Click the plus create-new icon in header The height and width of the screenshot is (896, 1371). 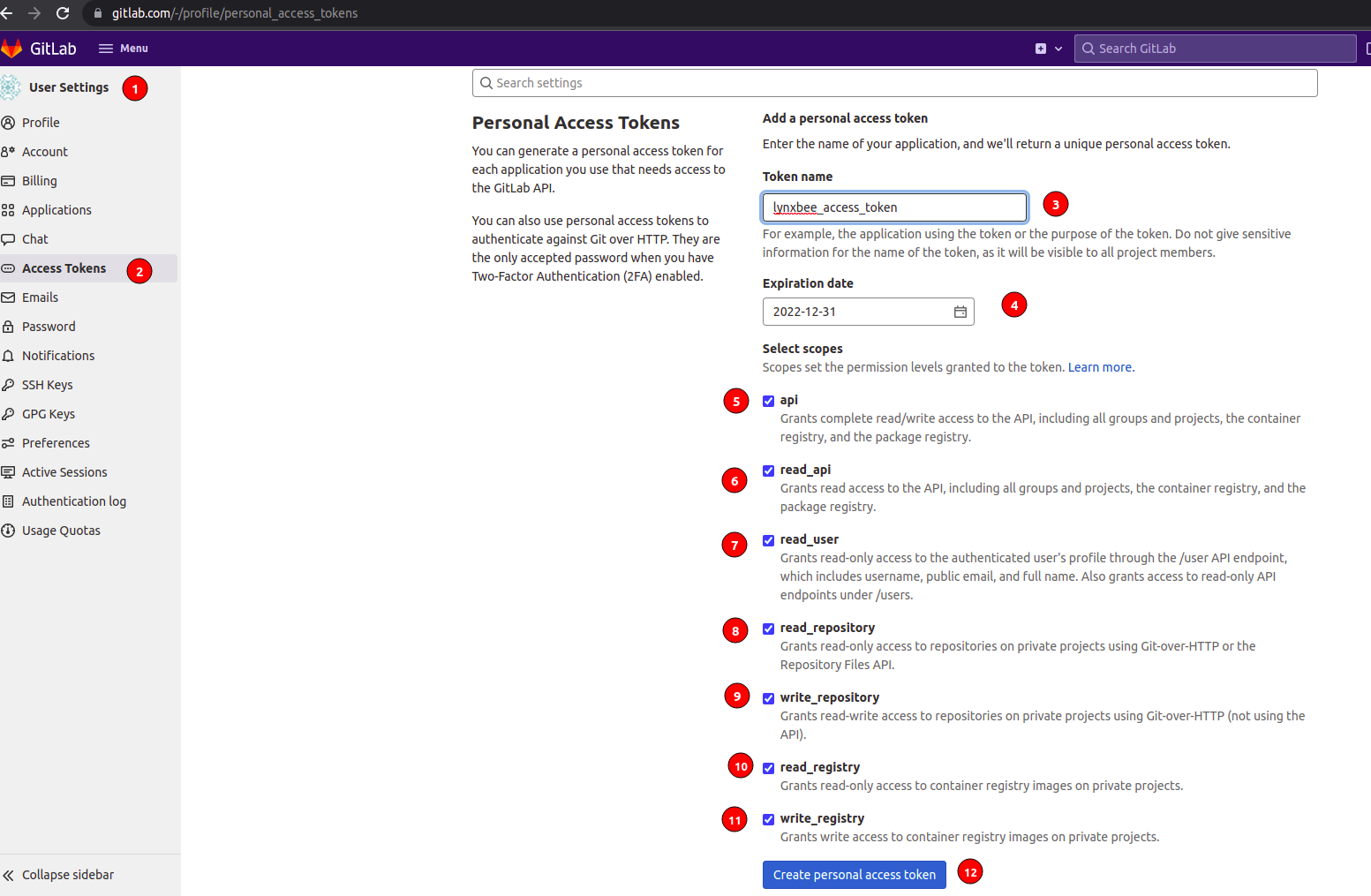[x=1041, y=49]
